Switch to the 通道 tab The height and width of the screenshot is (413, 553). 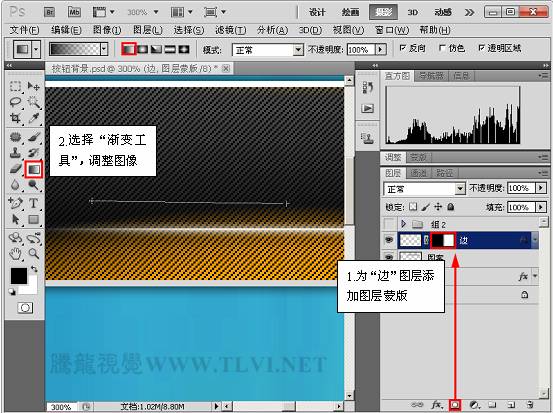419,173
